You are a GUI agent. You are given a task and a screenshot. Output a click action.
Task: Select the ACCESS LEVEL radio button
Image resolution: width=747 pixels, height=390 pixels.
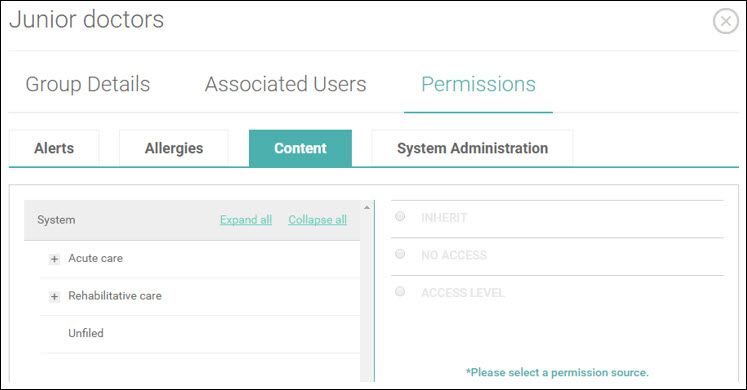400,291
